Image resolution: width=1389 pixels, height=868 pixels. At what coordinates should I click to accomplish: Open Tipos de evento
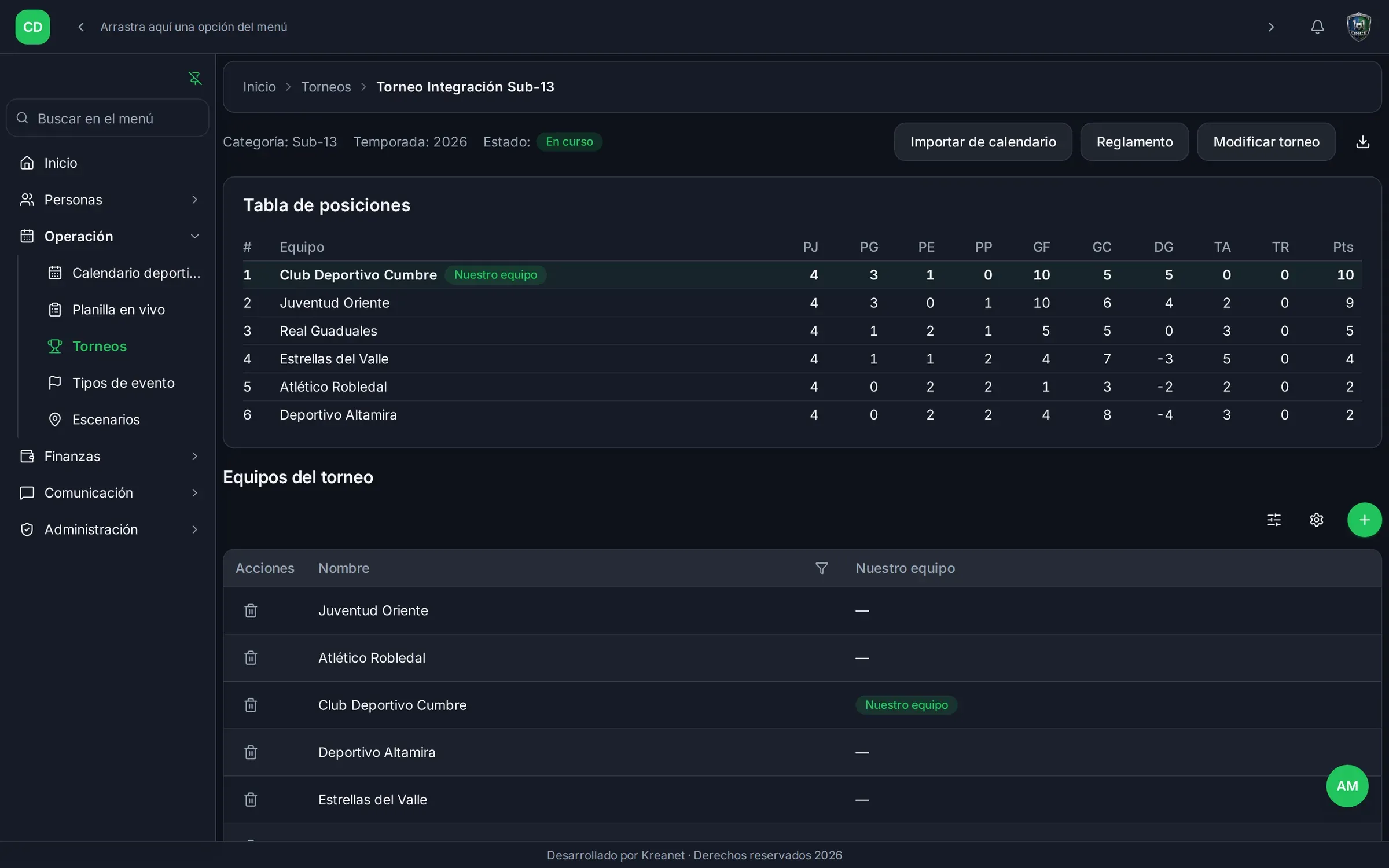(x=124, y=382)
